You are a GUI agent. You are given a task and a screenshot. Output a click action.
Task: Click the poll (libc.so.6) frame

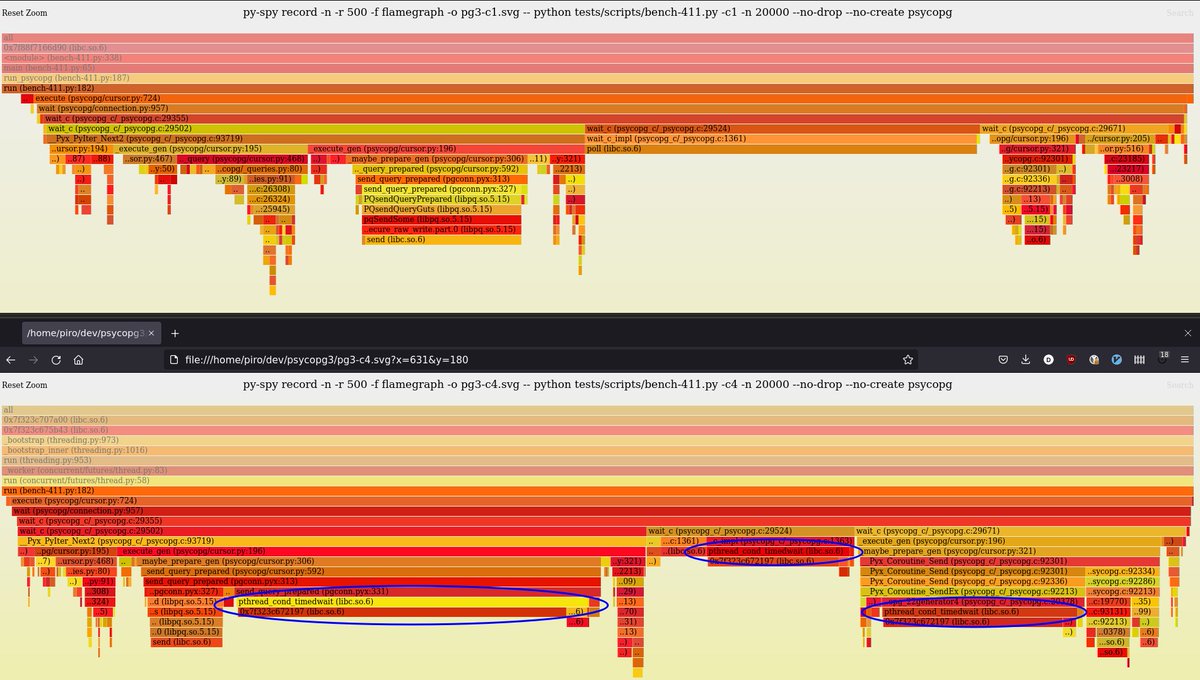[x=781, y=149]
